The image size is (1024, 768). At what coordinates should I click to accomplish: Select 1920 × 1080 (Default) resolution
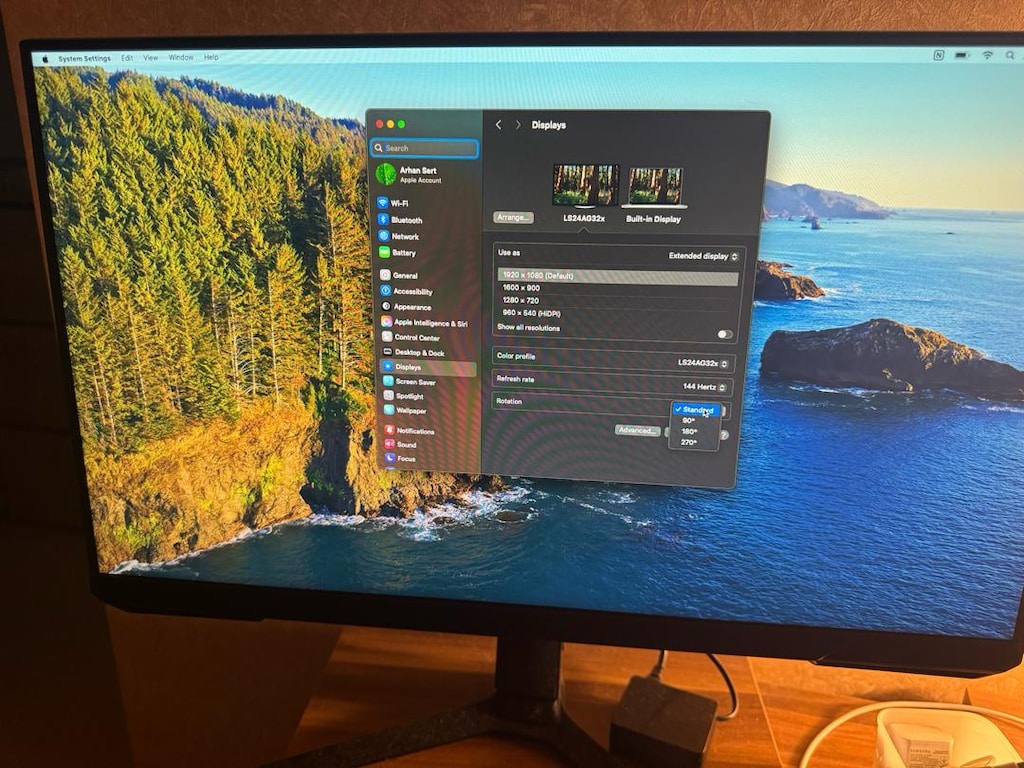pos(618,276)
